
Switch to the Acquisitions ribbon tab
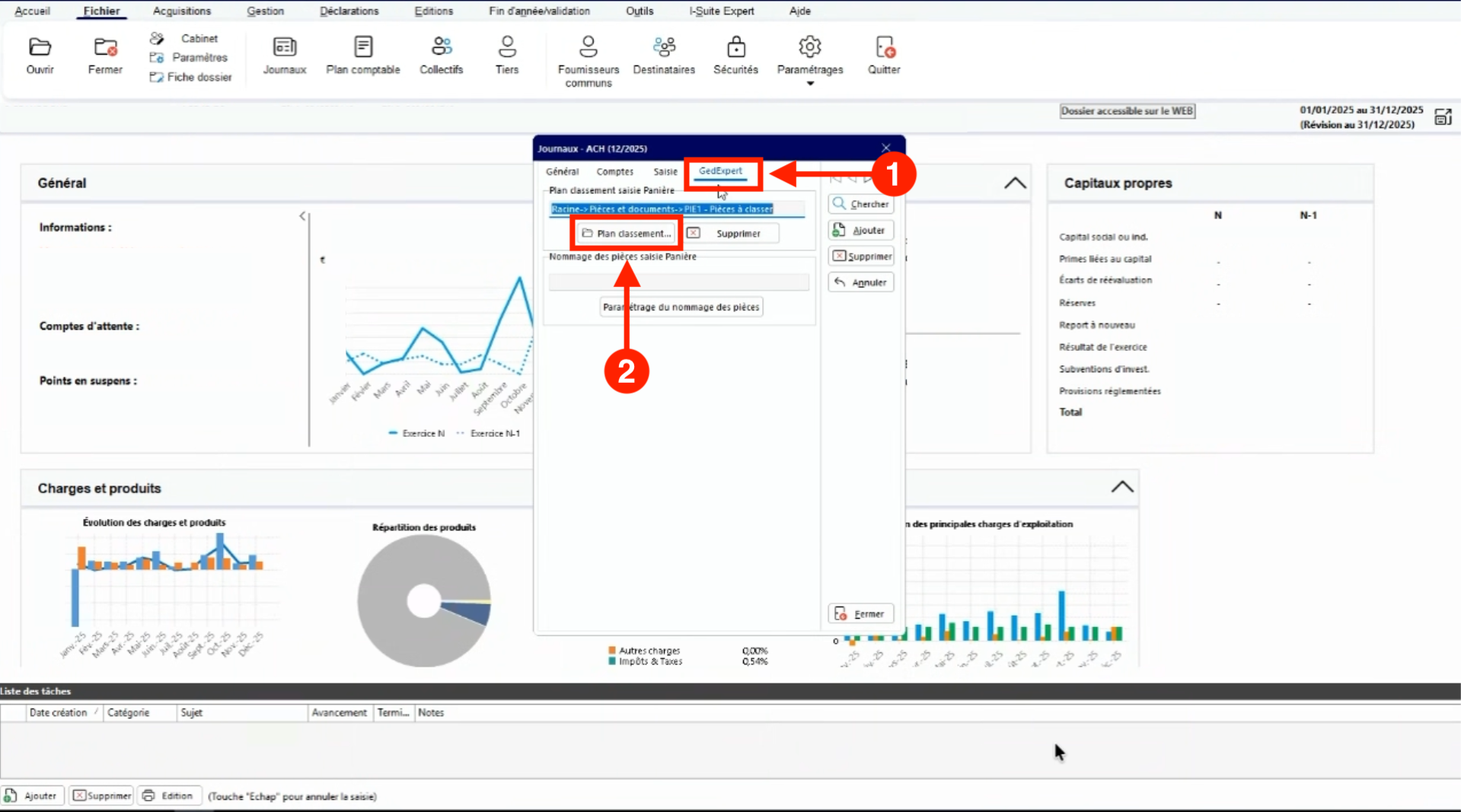pos(182,11)
